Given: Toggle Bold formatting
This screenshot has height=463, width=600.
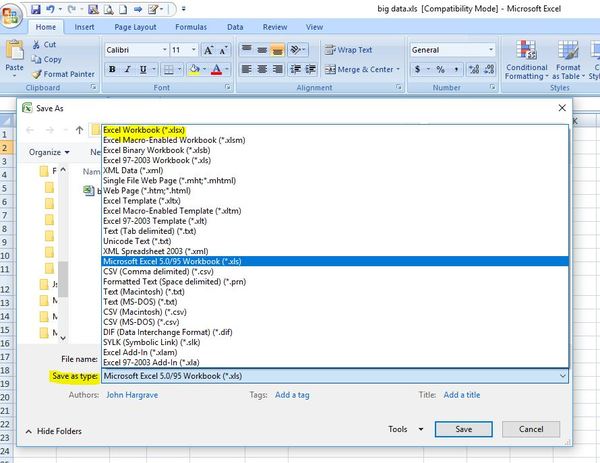Looking at the screenshot, I should (x=112, y=69).
